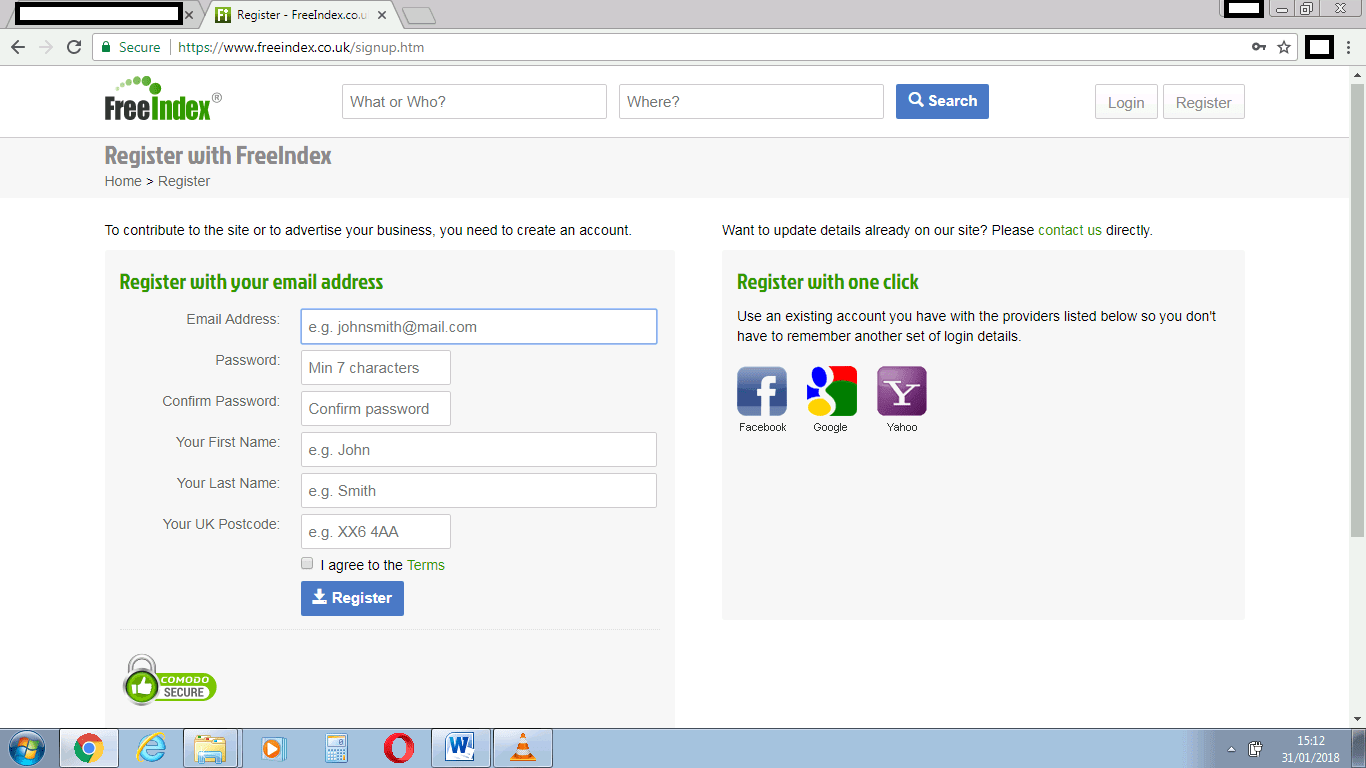The image size is (1366, 768).
Task: Open the Windows Start menu
Action: click(26, 747)
